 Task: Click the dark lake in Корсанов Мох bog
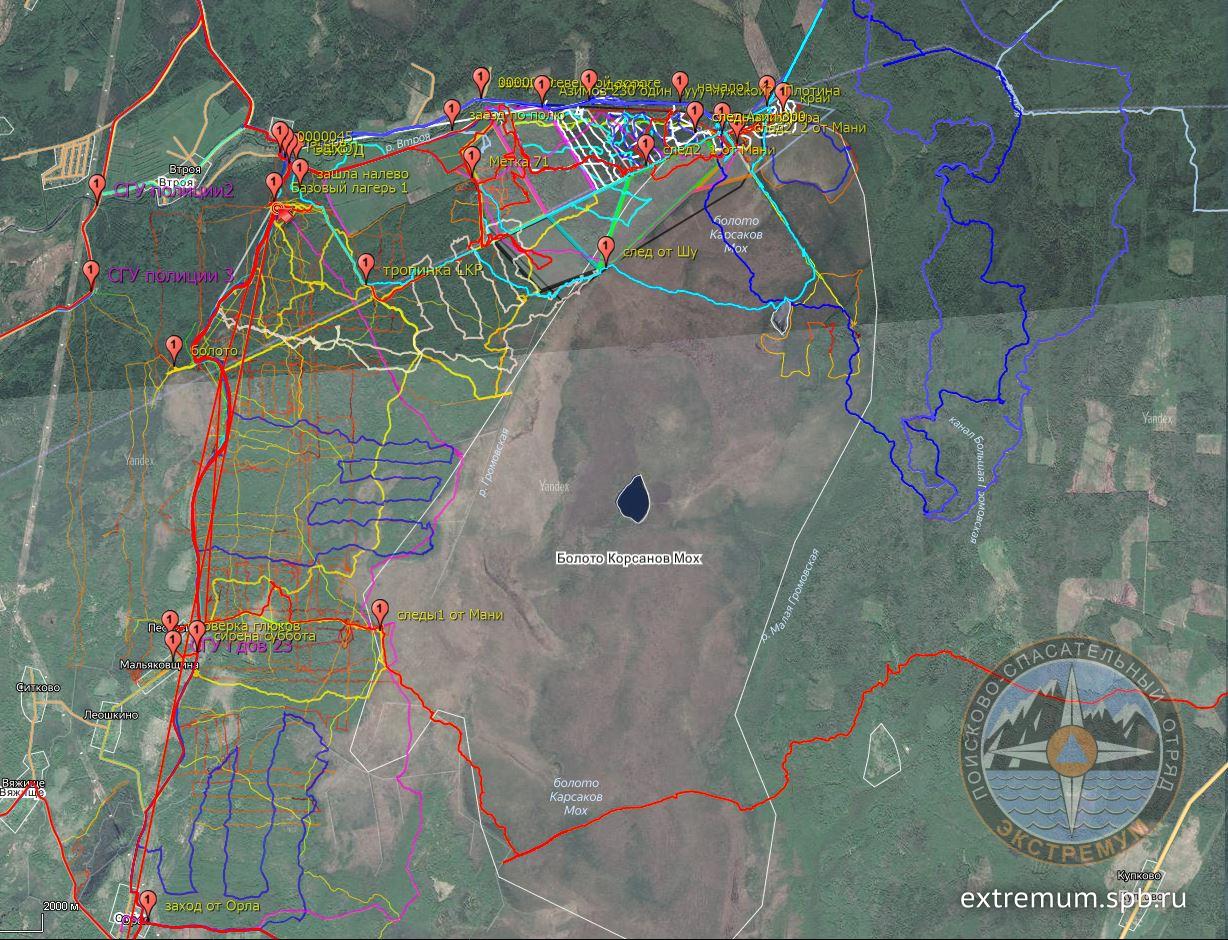632,498
